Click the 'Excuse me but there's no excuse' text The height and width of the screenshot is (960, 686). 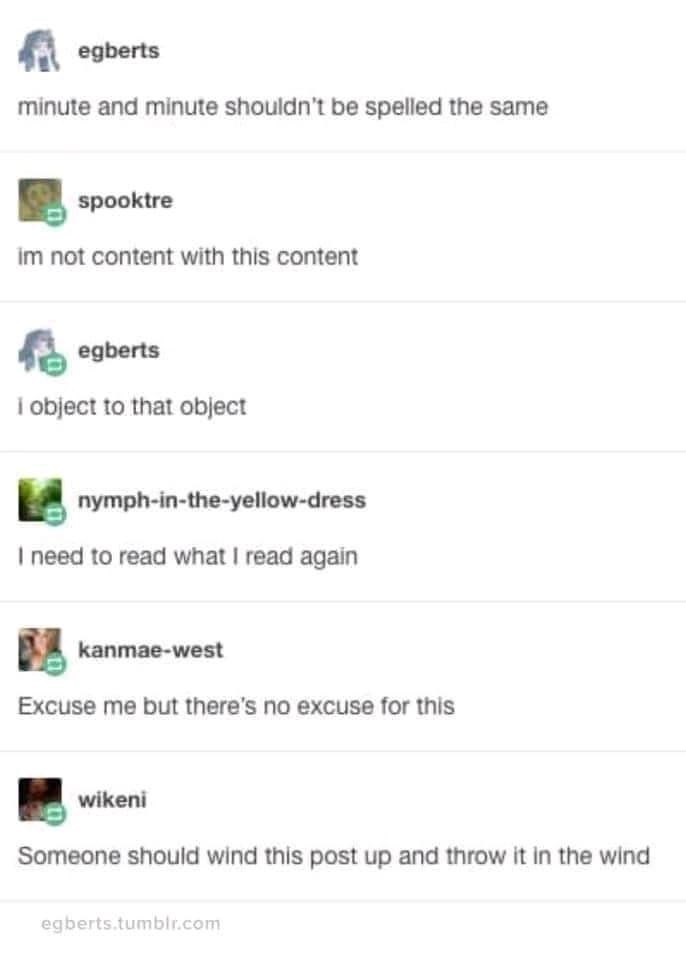236,706
